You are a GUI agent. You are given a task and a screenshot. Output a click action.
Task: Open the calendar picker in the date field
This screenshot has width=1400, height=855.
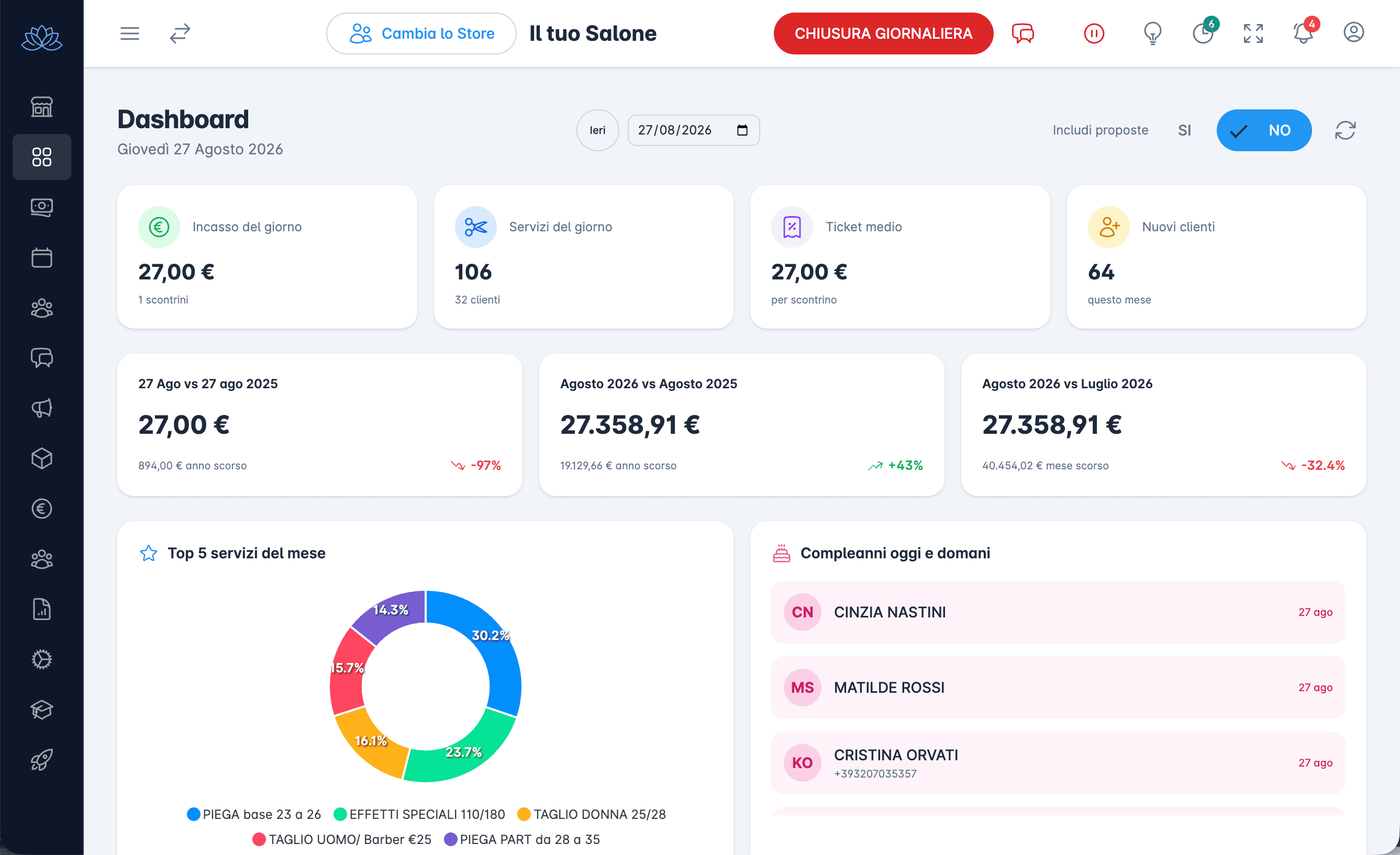point(742,131)
